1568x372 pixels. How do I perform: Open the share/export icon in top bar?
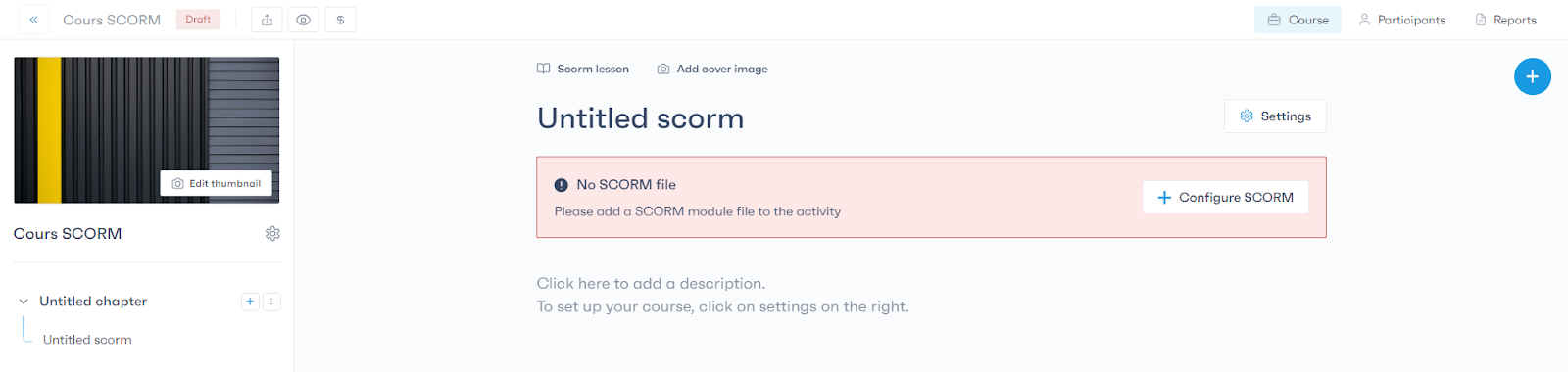267,20
